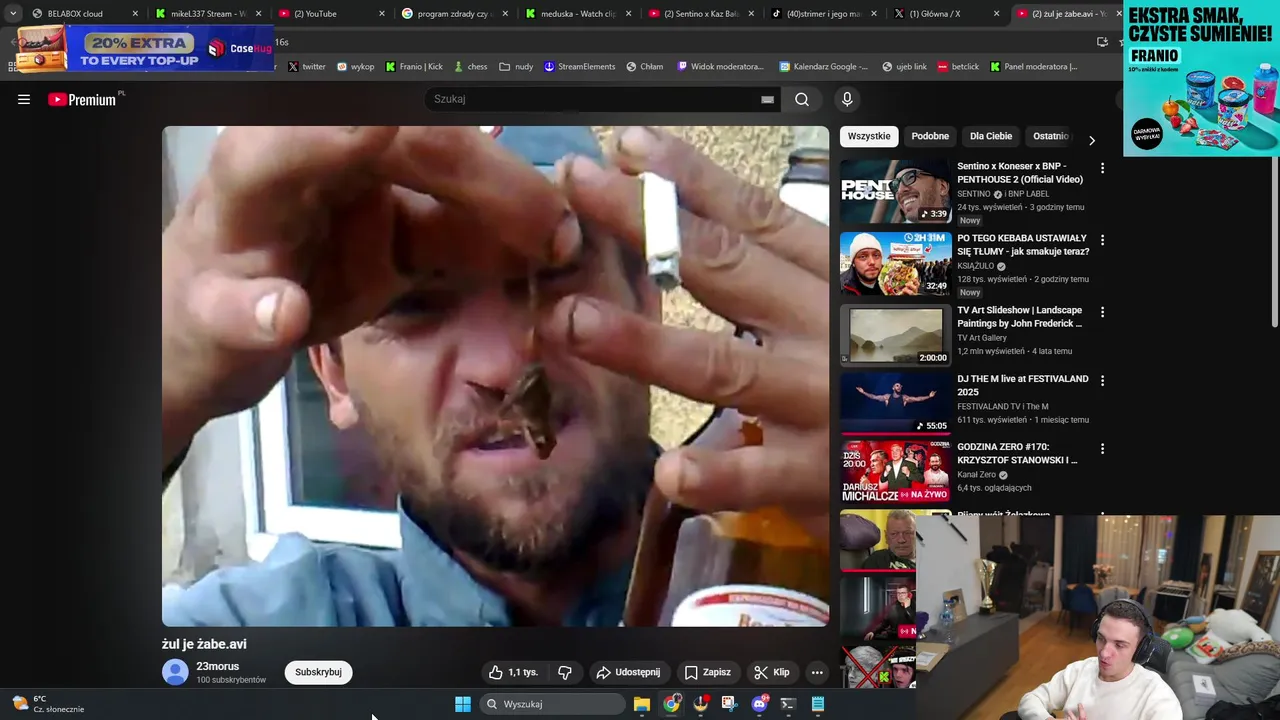Switch to the meduska Watch clip tab

tap(578, 14)
